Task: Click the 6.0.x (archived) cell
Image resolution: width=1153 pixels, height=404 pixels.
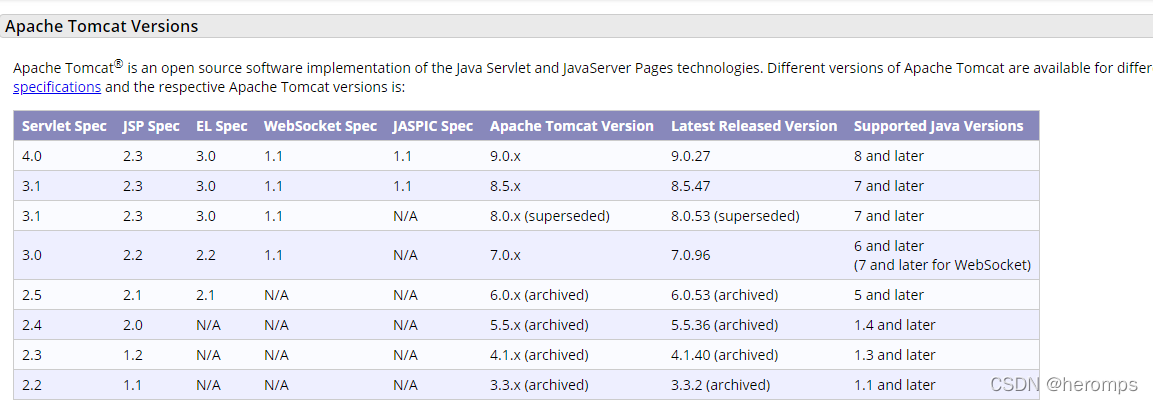Action: tap(539, 295)
